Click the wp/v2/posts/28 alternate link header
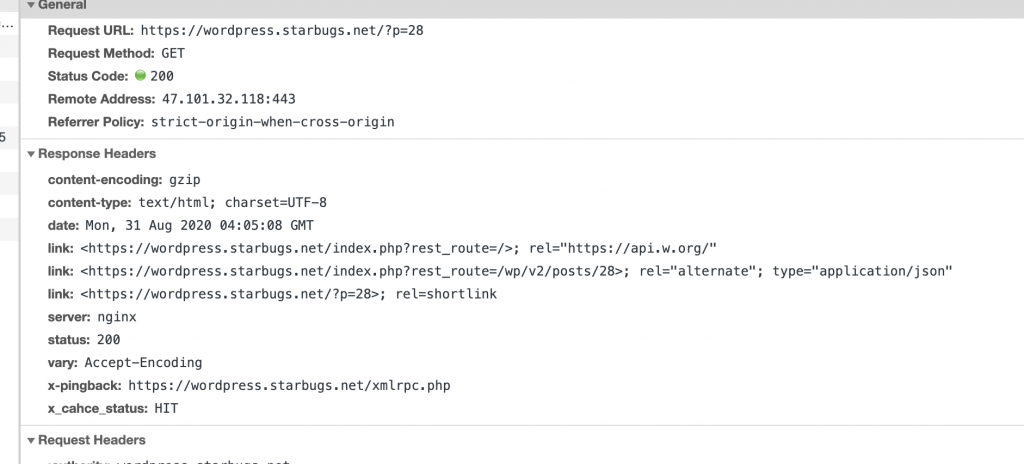This screenshot has height=464, width=1024. click(x=517, y=271)
